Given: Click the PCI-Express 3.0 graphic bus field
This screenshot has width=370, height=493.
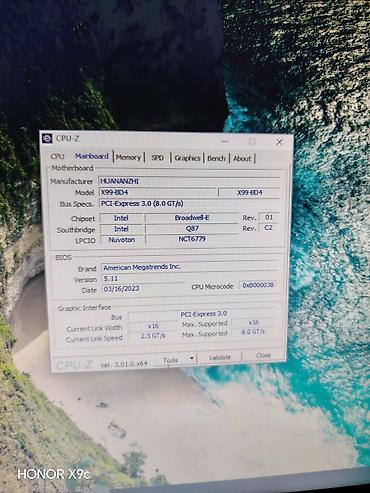Looking at the screenshot, I should pos(203,314).
